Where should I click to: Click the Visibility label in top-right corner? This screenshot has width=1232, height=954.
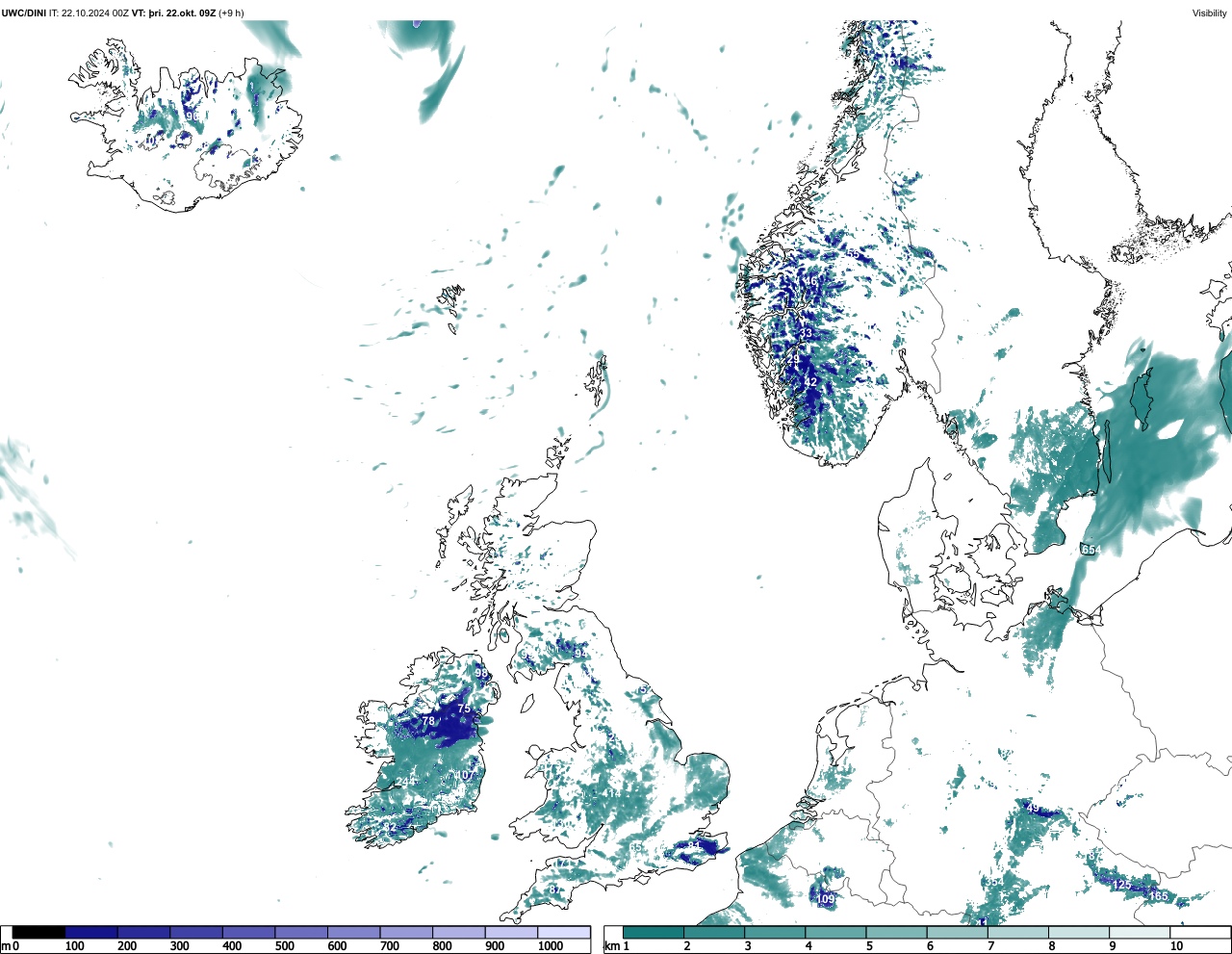(1210, 13)
